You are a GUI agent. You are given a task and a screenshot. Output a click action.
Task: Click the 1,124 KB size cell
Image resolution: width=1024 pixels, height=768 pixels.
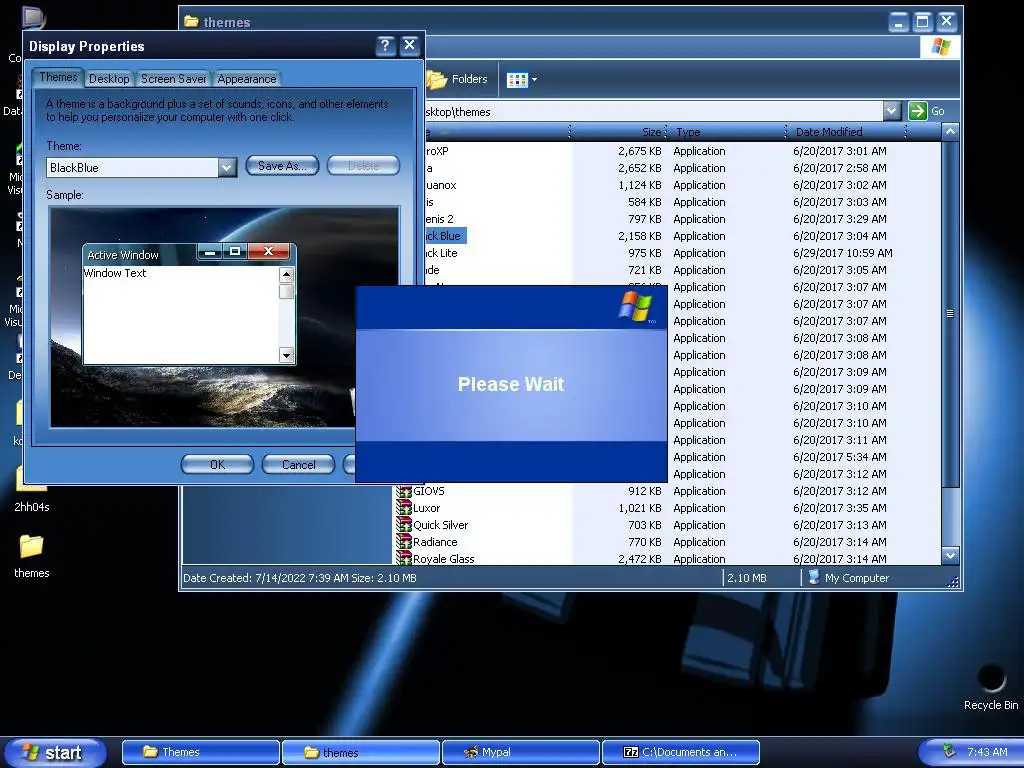pos(639,185)
